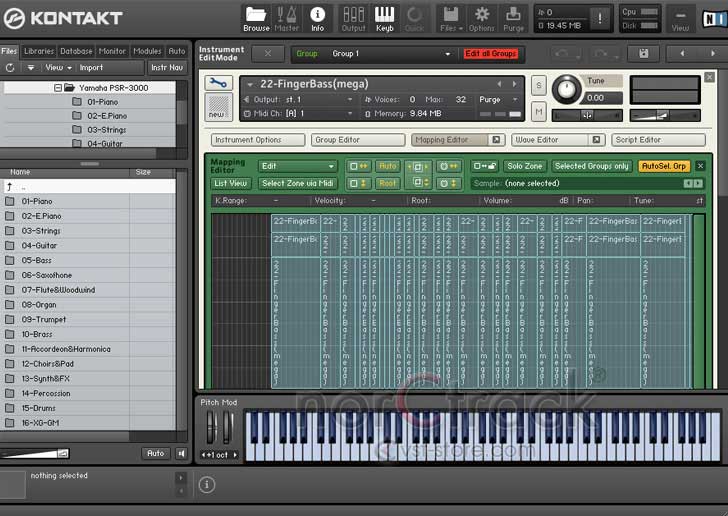
Task: Collapse the Yamaha PSR-3000 folder tree
Action: 58,88
